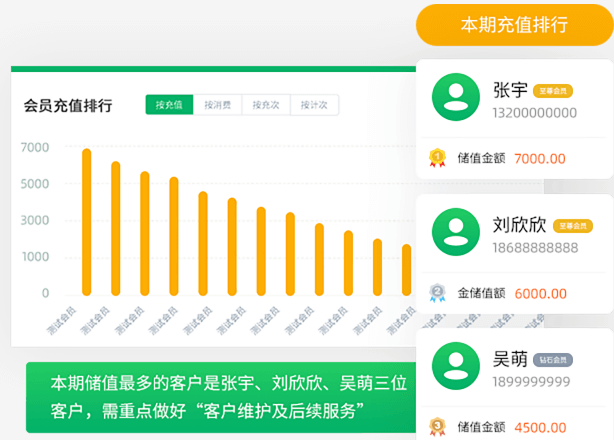This screenshot has height=440, width=614.
Task: Click 张宇's 7000.00 stored amount
Action: pyautogui.click(x=540, y=158)
